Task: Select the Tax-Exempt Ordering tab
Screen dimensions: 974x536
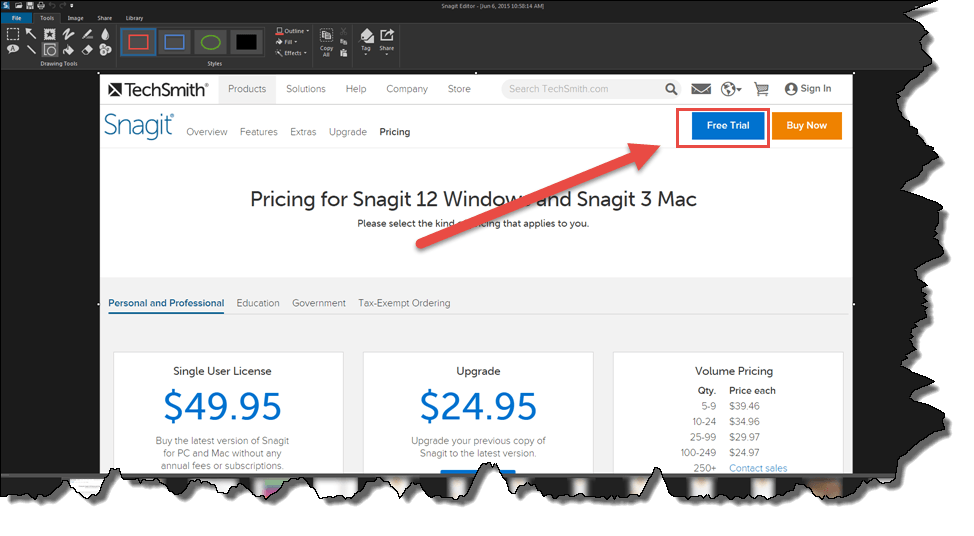Action: tap(404, 303)
